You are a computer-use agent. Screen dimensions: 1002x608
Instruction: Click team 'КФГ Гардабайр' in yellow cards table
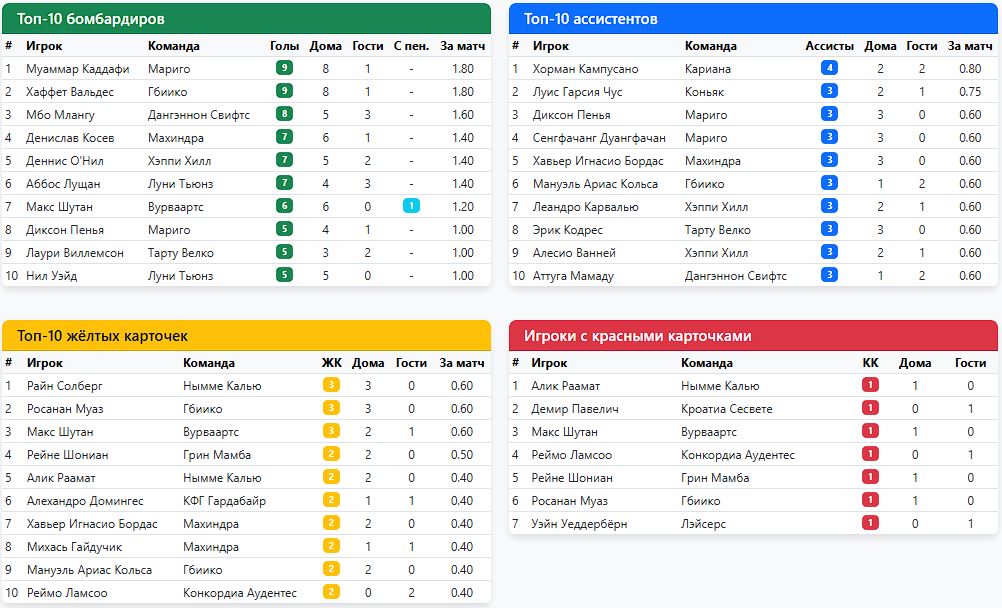(224, 500)
